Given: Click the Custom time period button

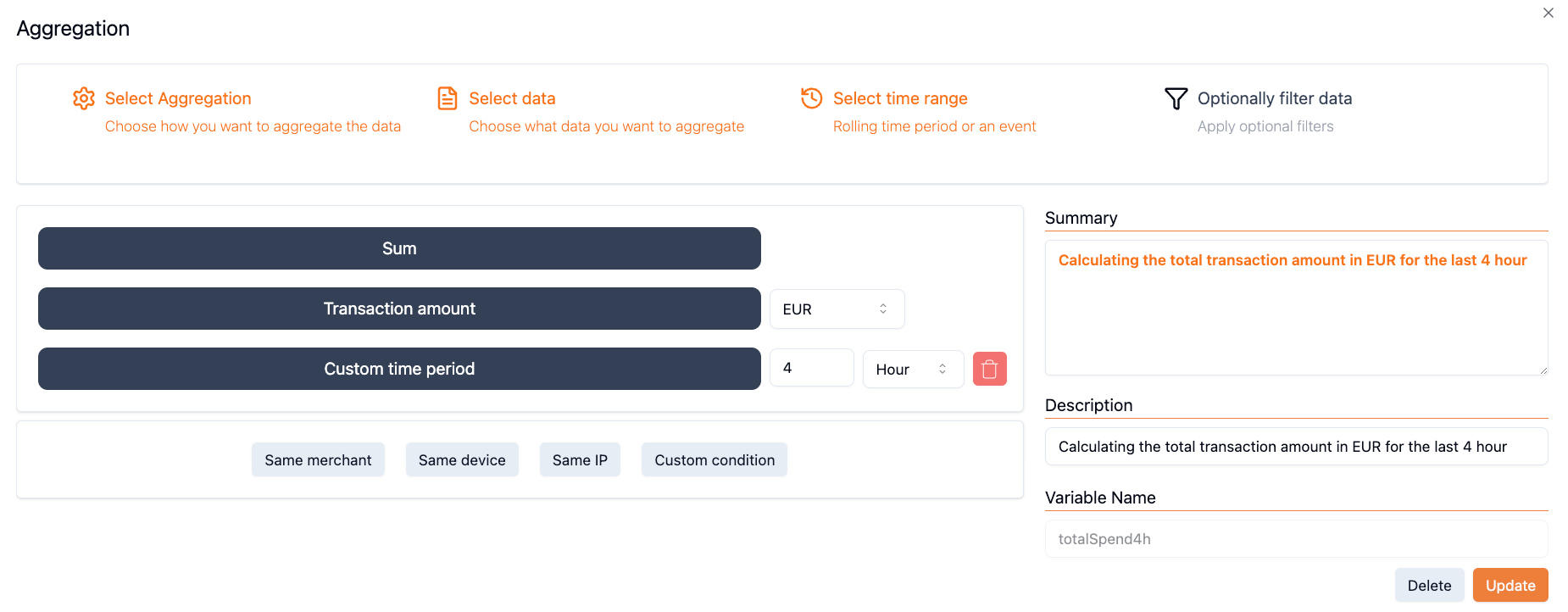Looking at the screenshot, I should 399,369.
